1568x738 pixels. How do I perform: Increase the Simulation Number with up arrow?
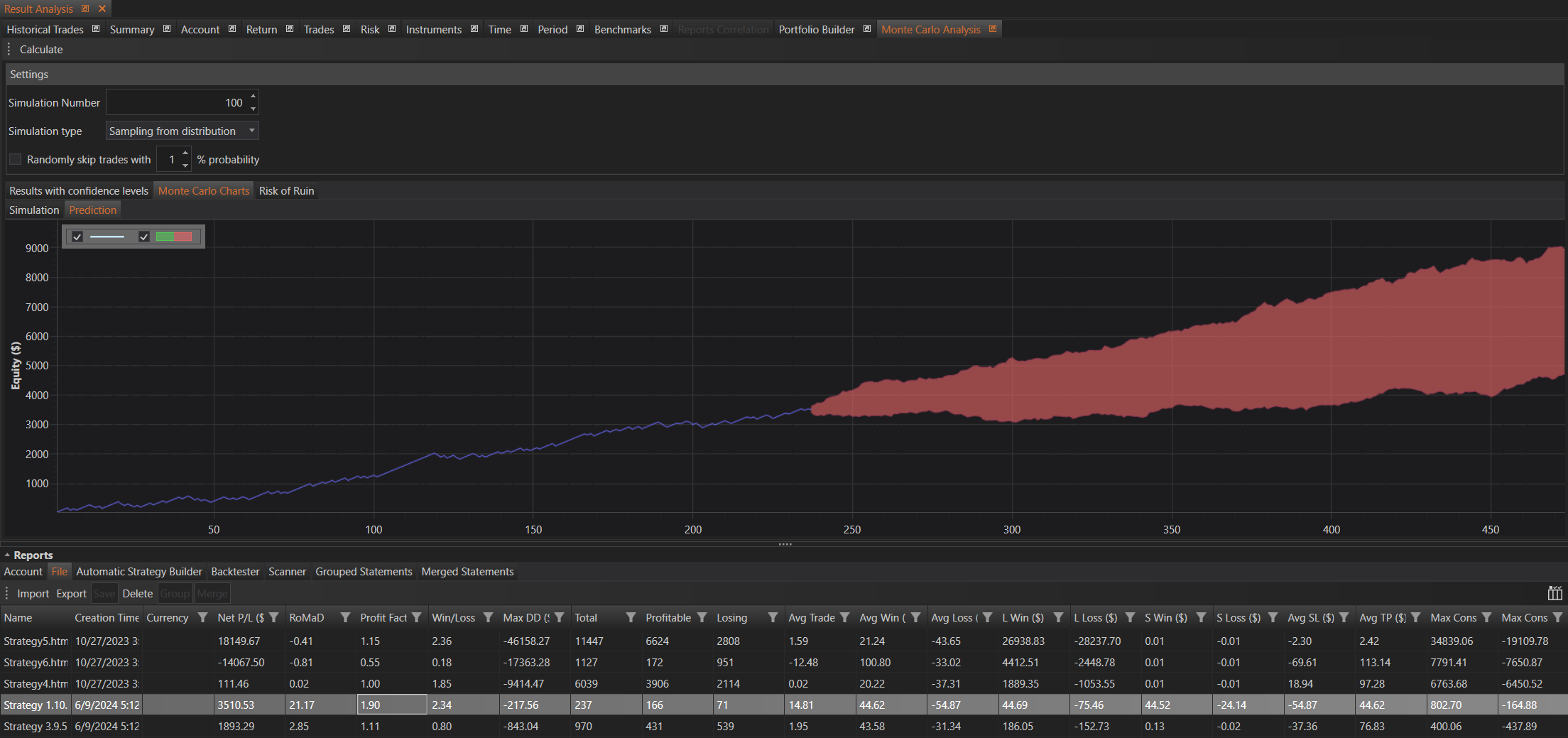tap(253, 96)
